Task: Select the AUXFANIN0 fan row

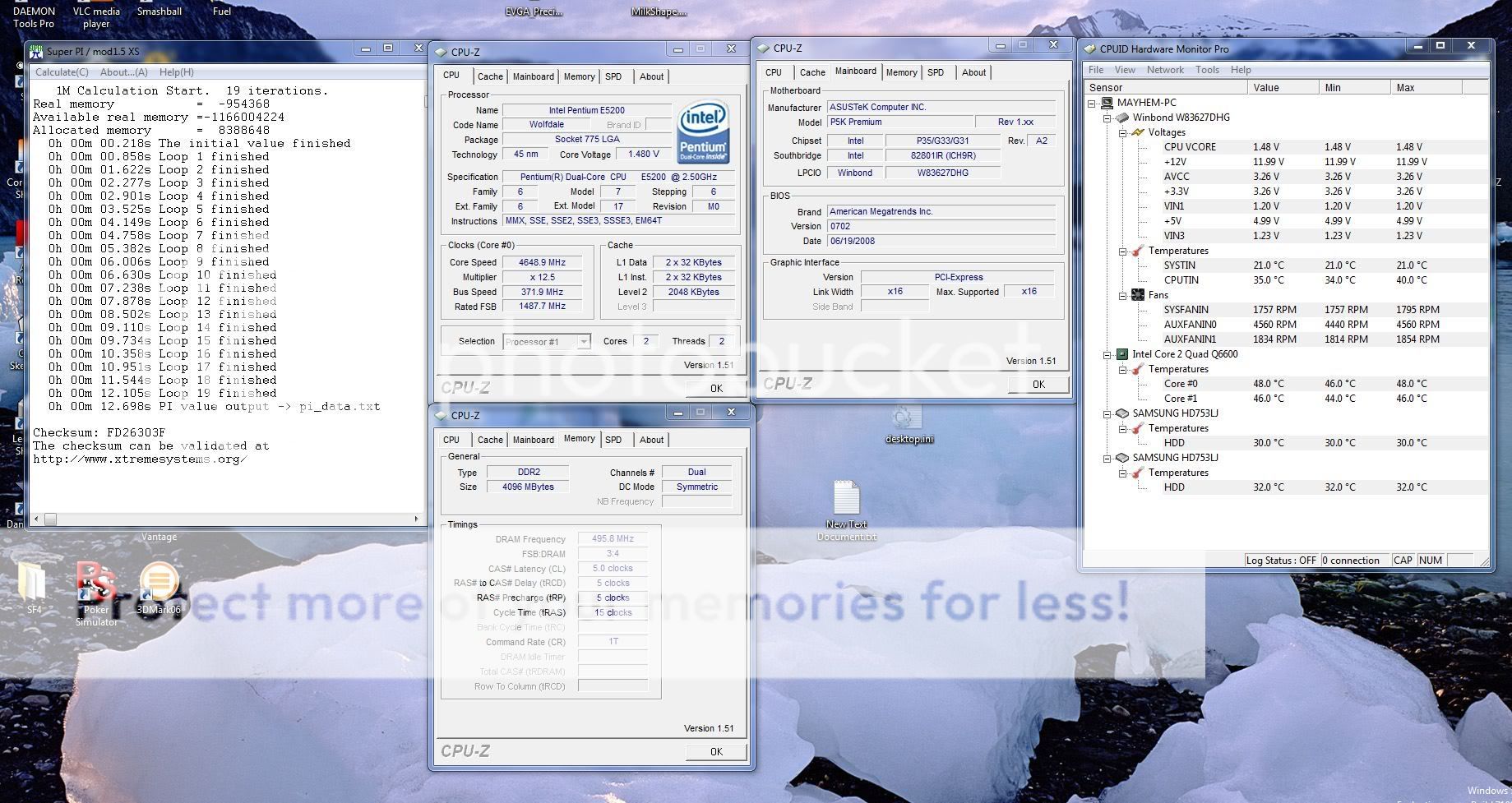Action: (x=1286, y=325)
